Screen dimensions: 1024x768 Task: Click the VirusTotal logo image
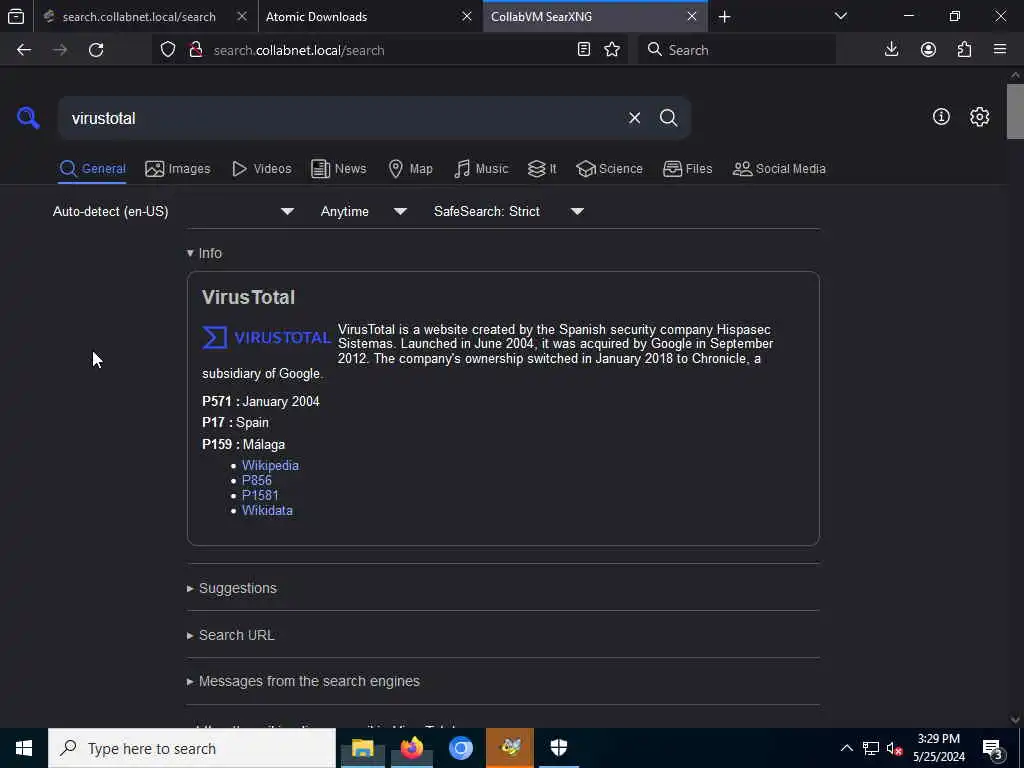(x=266, y=338)
